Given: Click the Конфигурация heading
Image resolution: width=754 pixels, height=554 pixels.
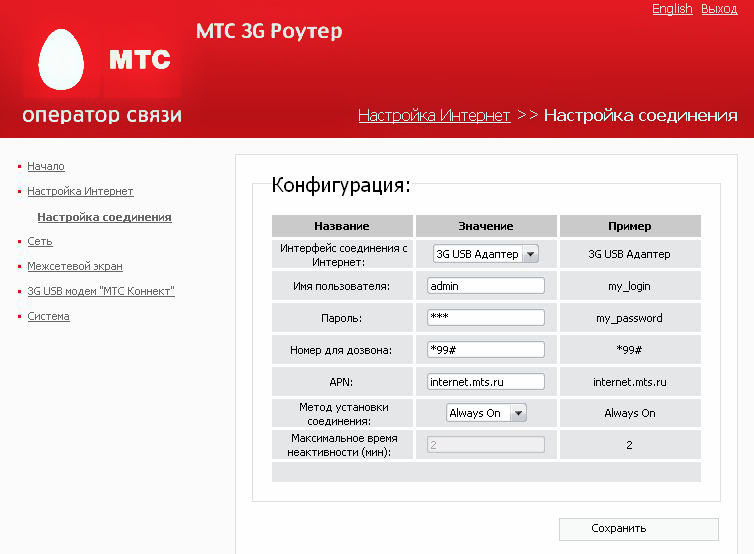Looking at the screenshot, I should click(x=341, y=185).
